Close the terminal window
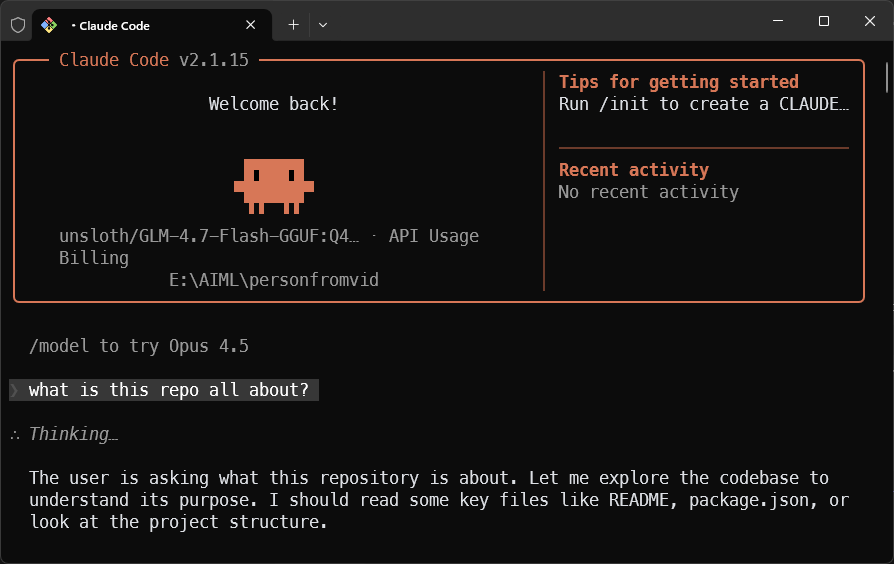 coord(869,21)
